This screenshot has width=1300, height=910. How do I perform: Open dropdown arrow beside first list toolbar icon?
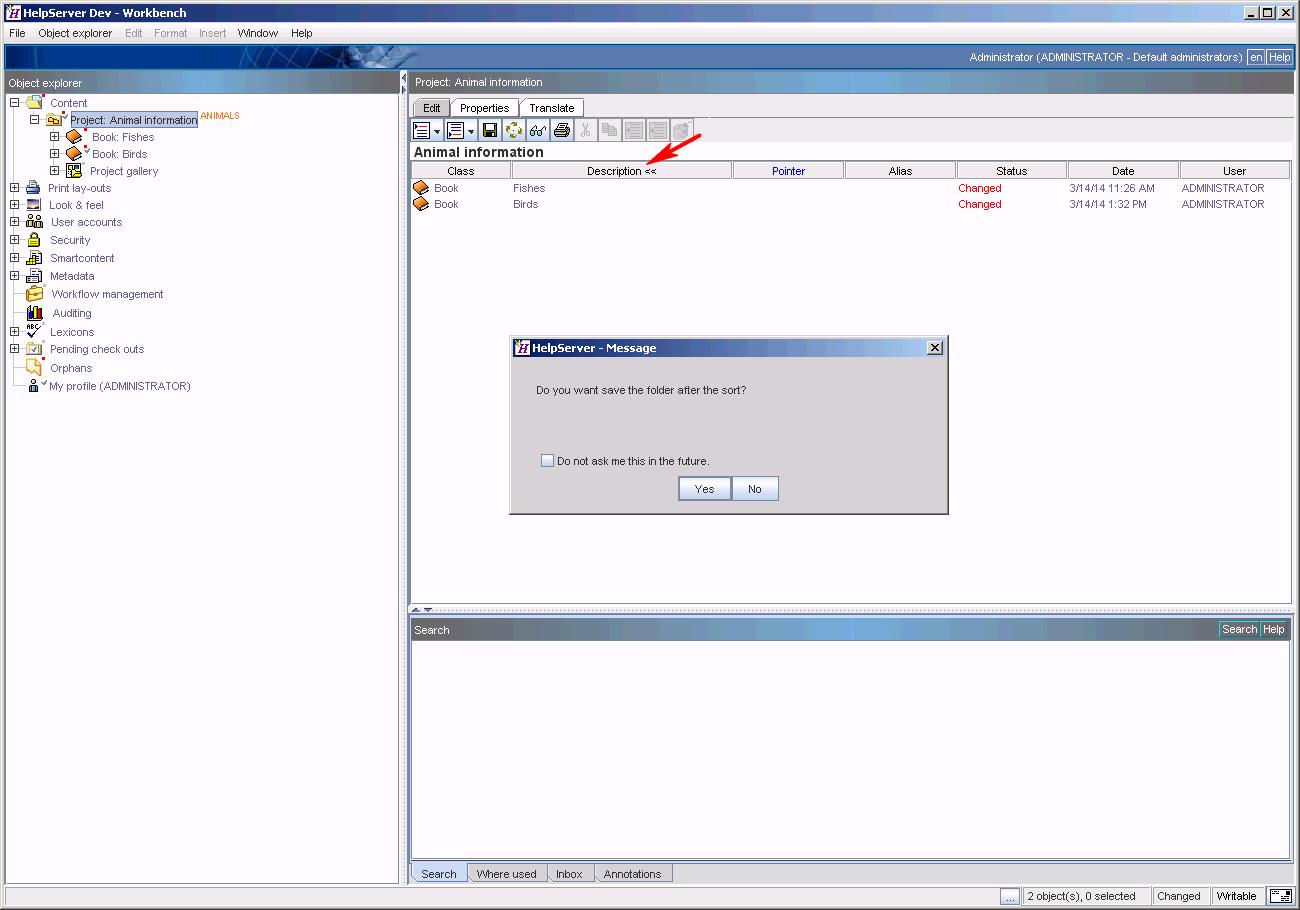coord(437,131)
